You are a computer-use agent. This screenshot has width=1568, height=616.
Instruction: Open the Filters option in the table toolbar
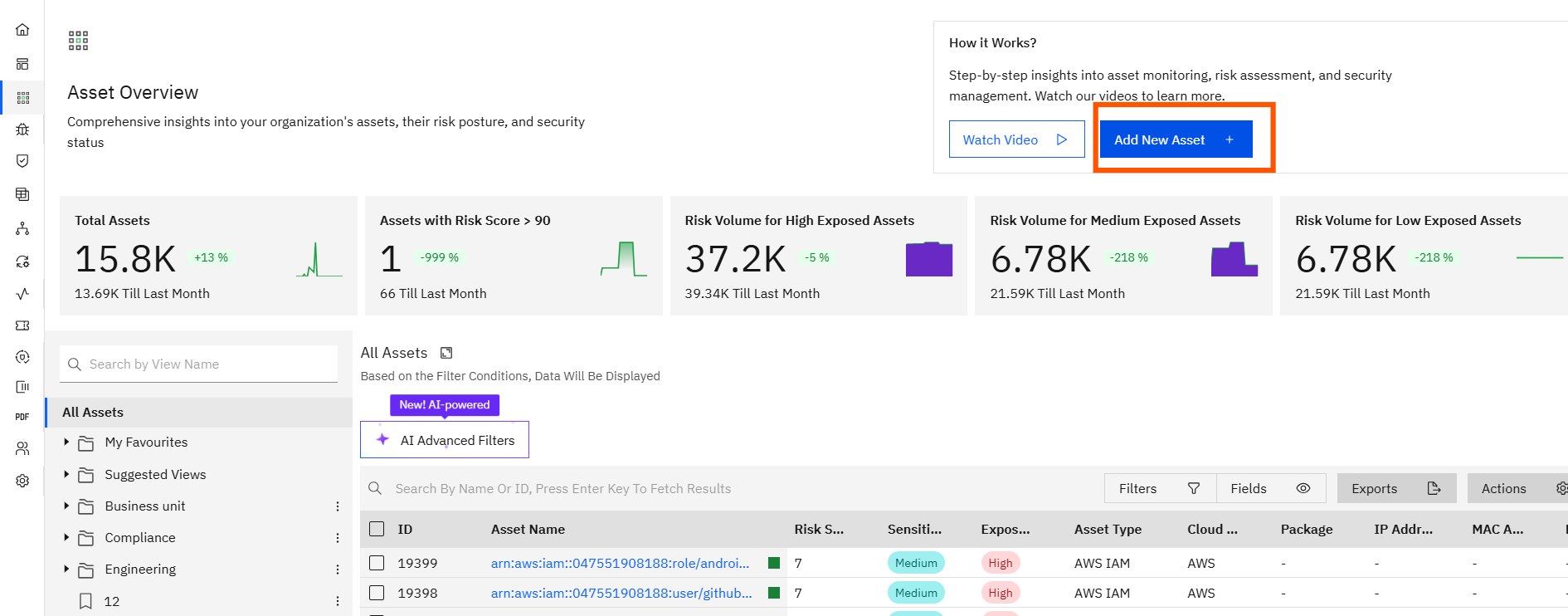click(x=1159, y=488)
